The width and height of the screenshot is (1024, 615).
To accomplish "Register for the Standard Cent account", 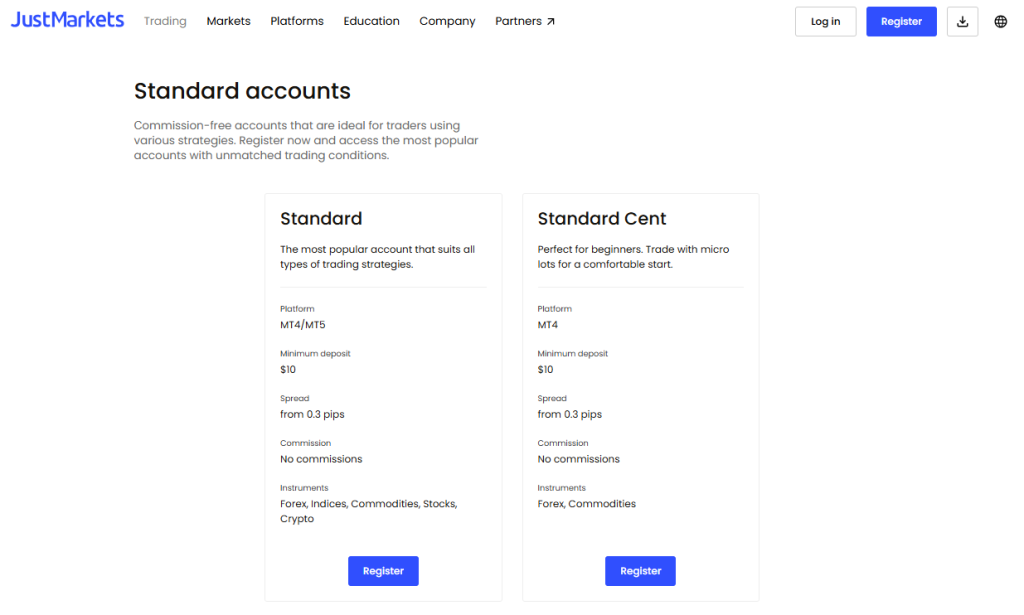I will 640,571.
